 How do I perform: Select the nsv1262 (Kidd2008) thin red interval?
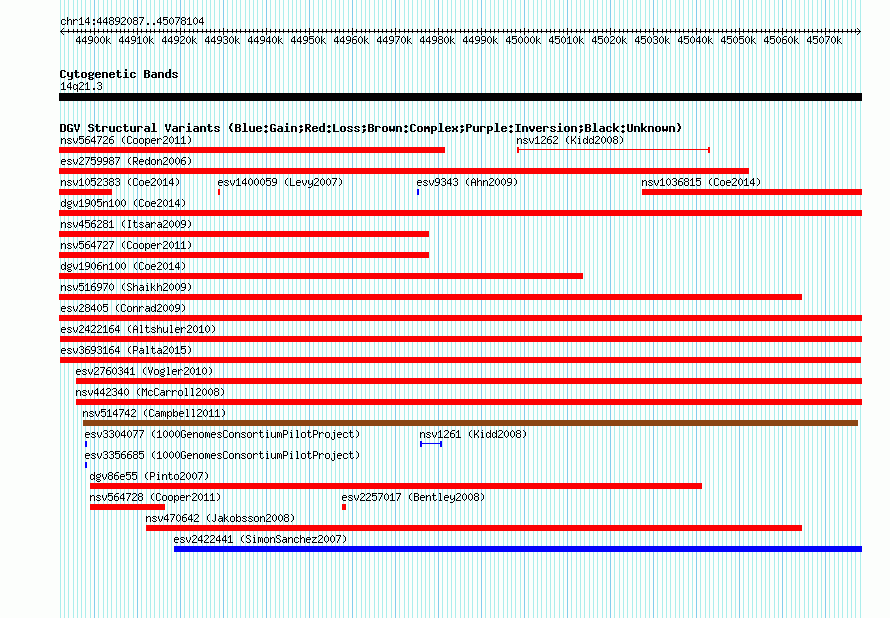point(614,150)
